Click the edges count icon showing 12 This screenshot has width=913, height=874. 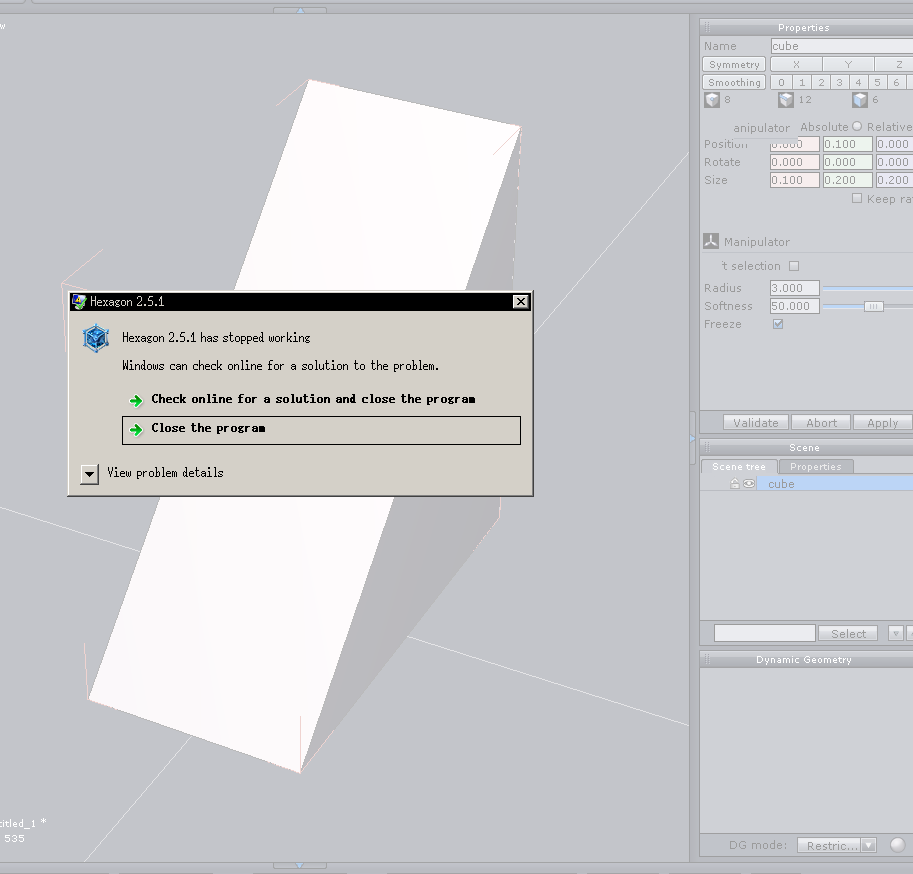pyautogui.click(x=785, y=100)
